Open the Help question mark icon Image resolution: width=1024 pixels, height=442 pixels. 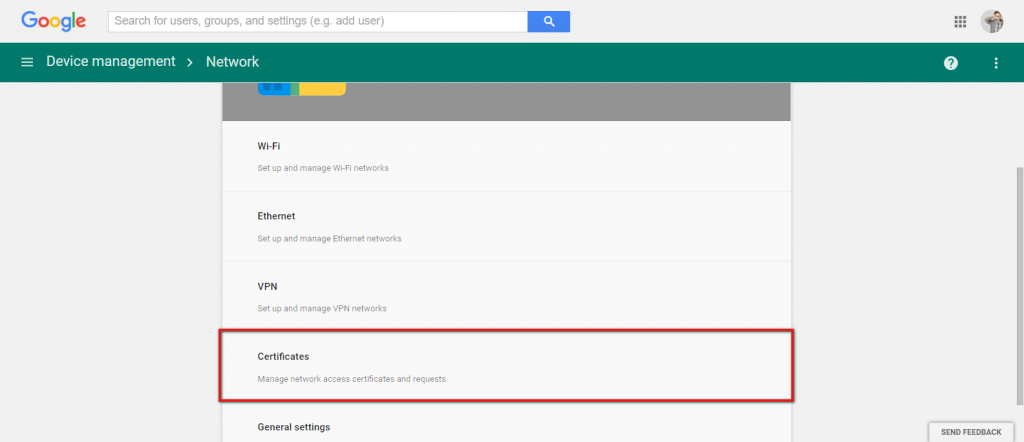[x=951, y=63]
